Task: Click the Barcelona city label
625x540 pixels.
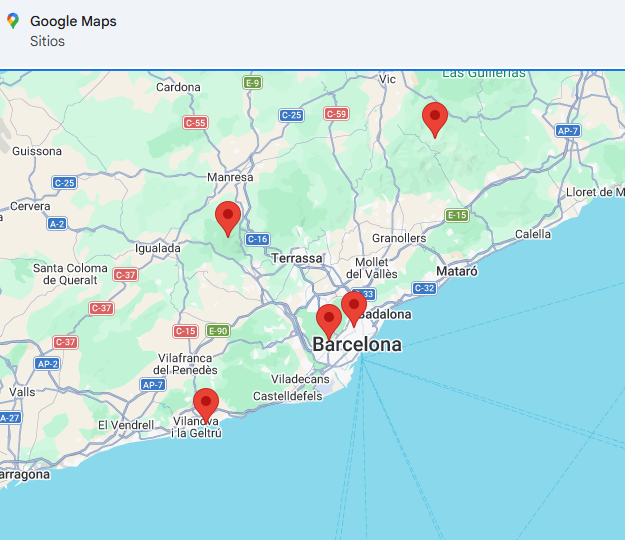Action: tap(357, 345)
